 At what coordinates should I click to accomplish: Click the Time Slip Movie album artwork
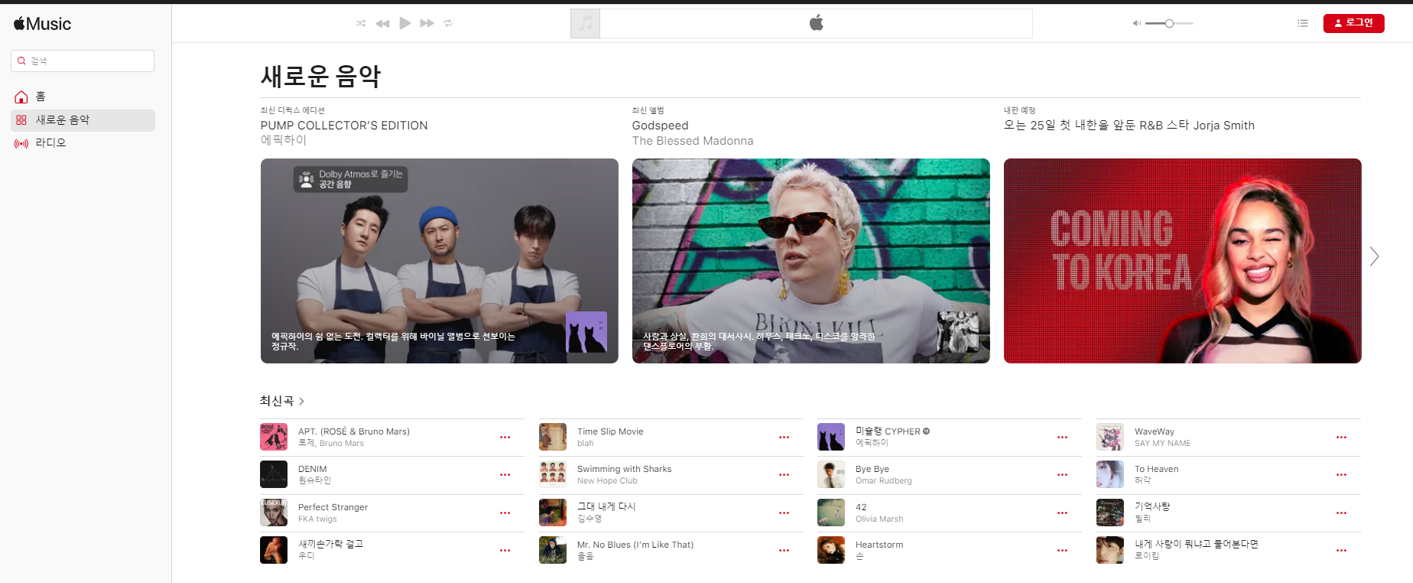553,437
